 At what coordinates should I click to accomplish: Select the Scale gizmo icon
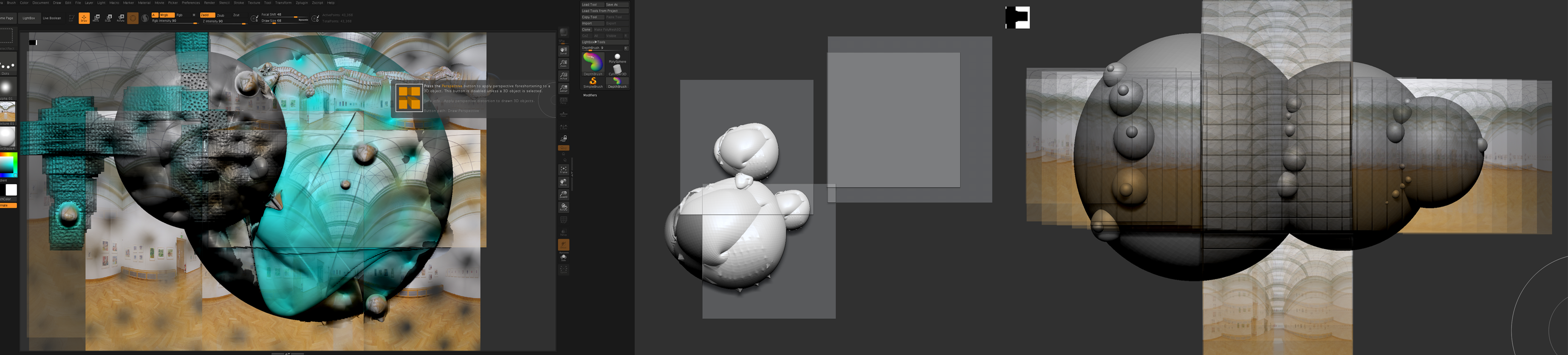point(108,18)
